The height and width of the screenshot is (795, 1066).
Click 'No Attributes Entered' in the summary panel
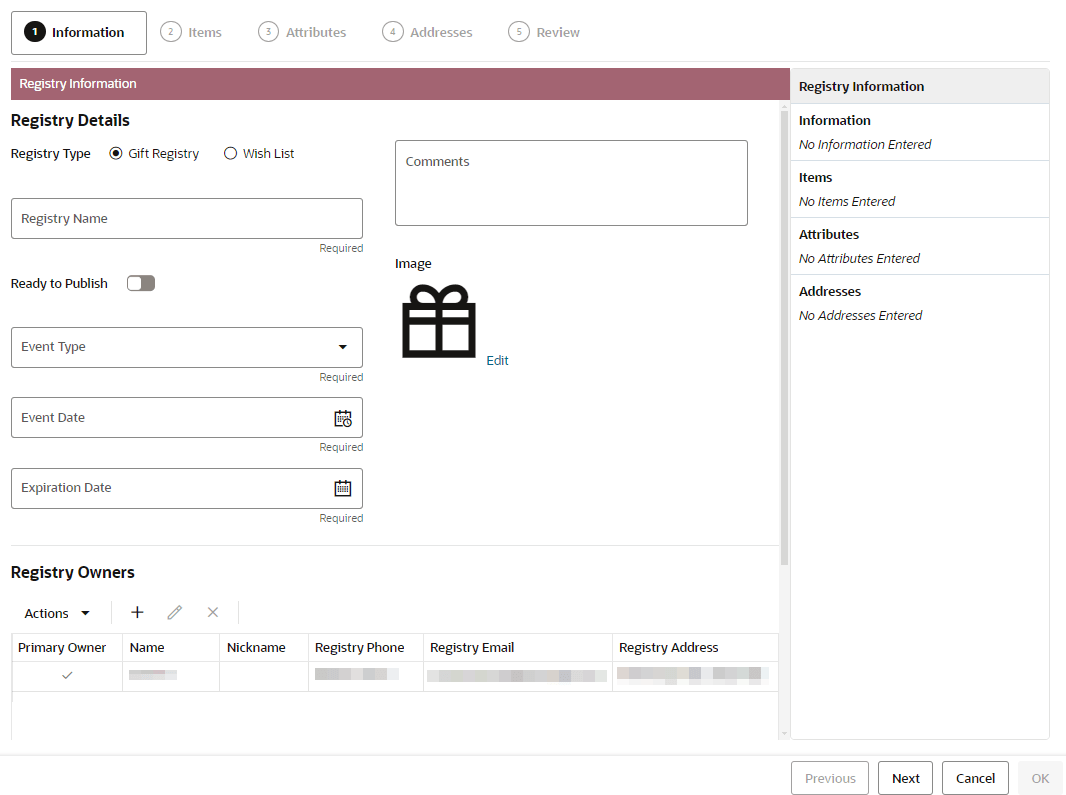(x=859, y=259)
